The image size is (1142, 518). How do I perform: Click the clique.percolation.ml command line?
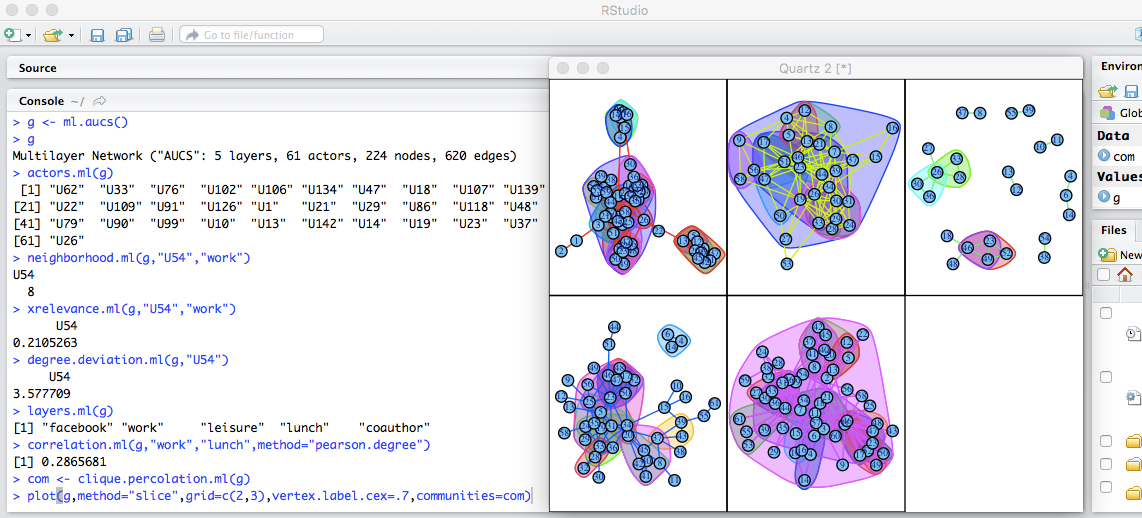(x=132, y=479)
